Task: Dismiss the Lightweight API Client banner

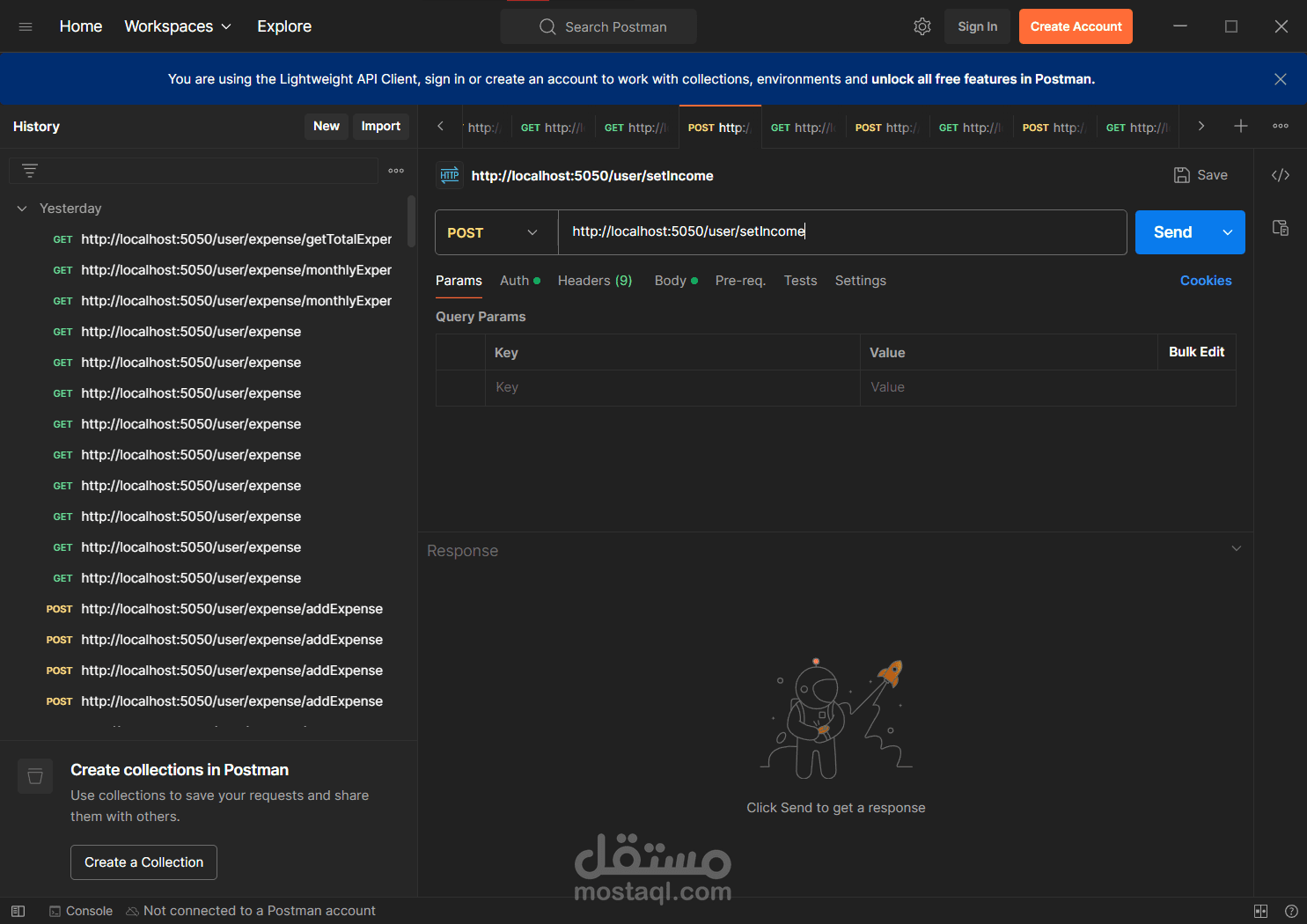Action: [1281, 79]
